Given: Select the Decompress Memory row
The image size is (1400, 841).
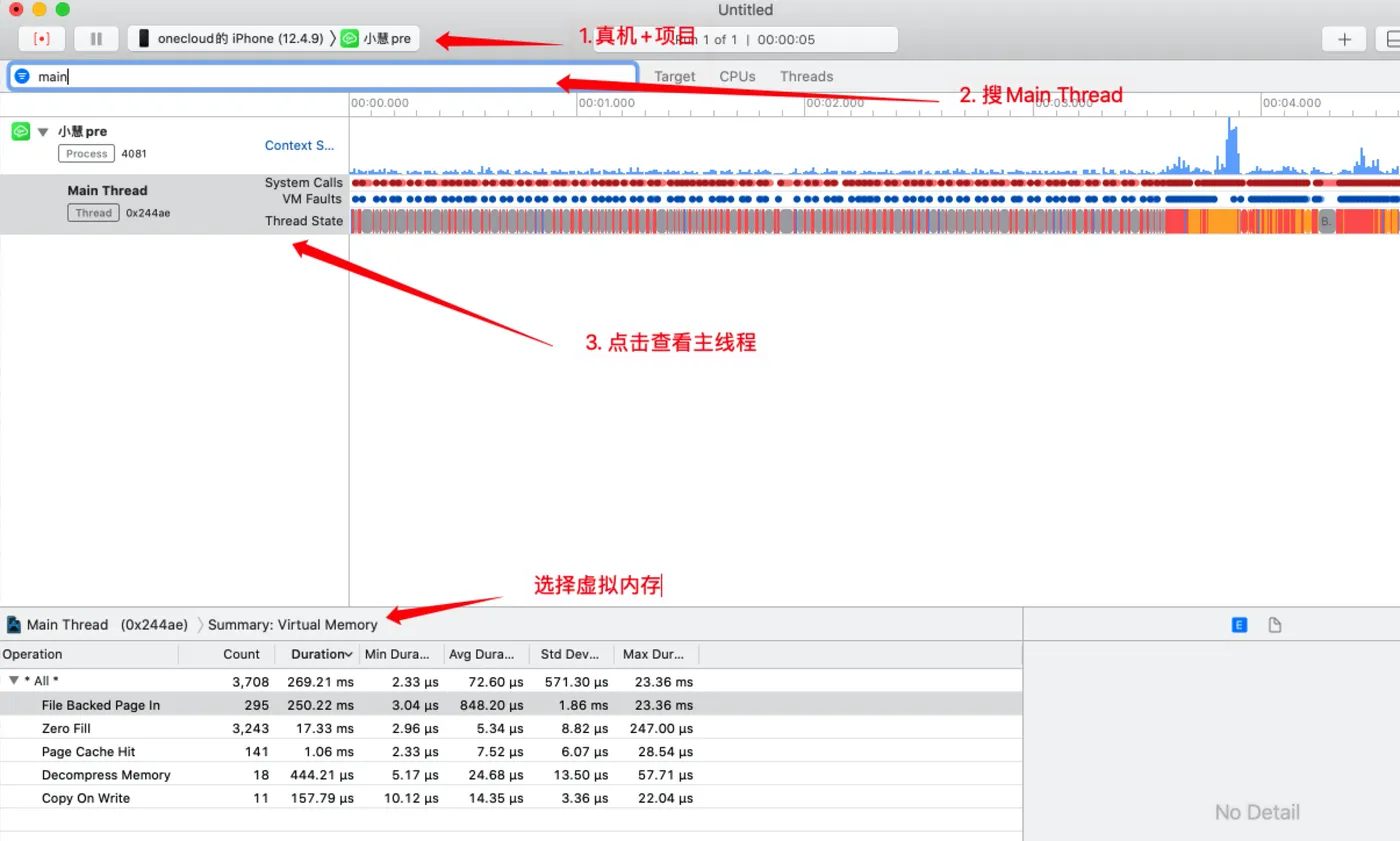Looking at the screenshot, I should point(511,775).
